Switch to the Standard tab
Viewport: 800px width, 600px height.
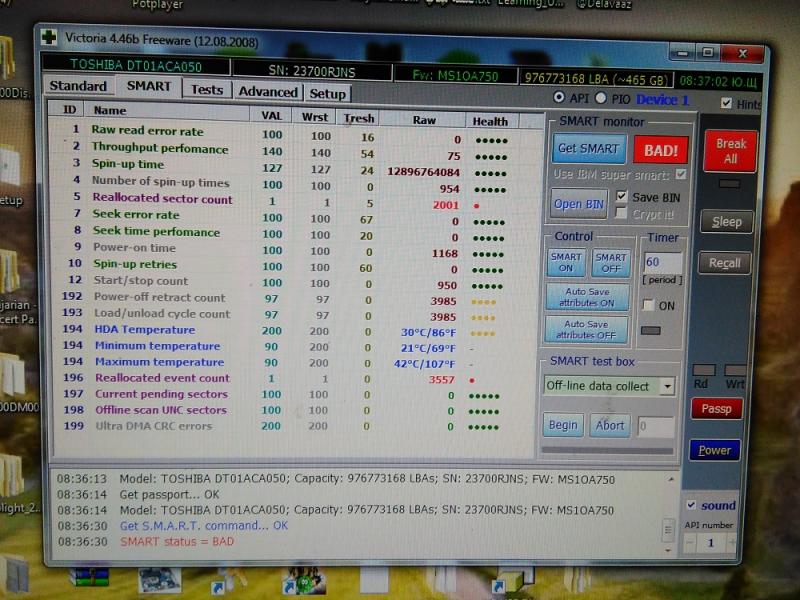[78, 86]
